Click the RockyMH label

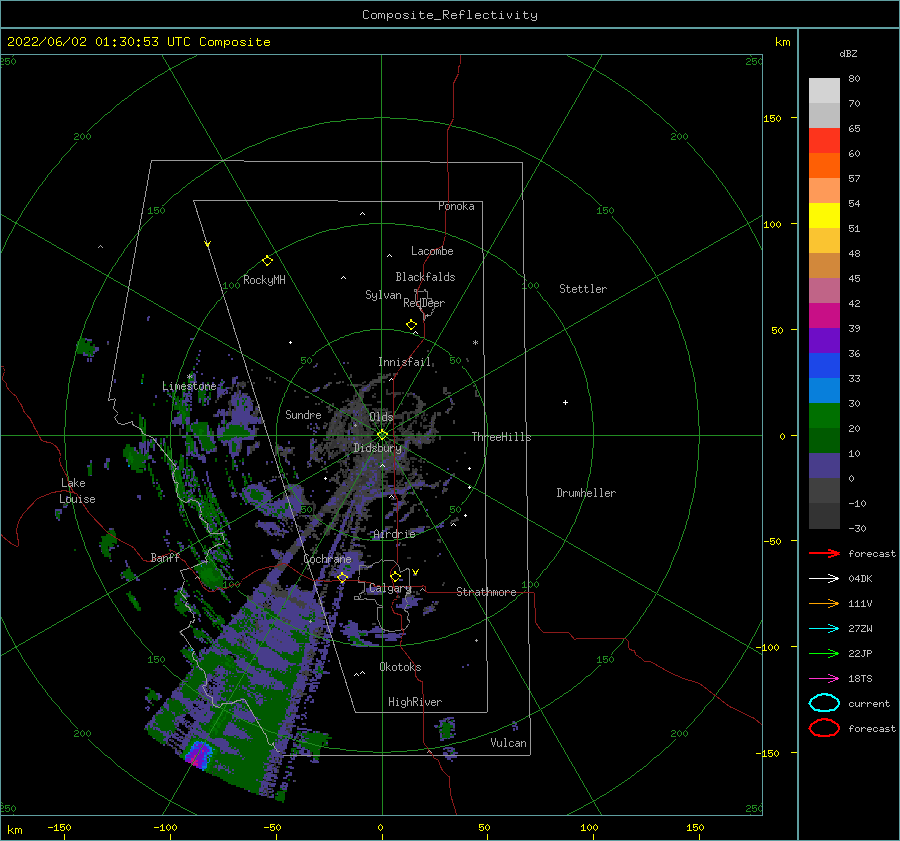[x=264, y=280]
